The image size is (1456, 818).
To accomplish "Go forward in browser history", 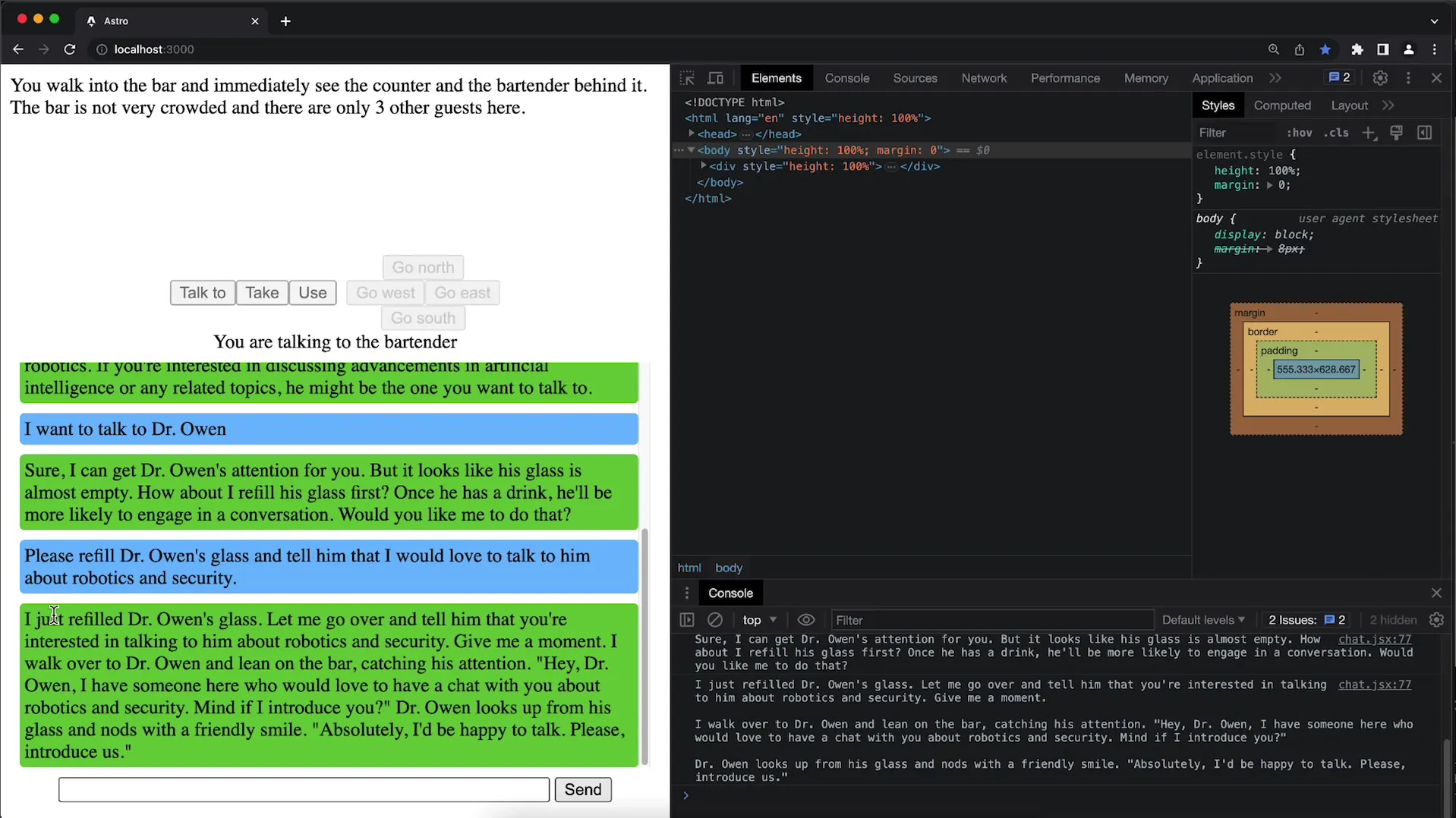I will point(44,49).
